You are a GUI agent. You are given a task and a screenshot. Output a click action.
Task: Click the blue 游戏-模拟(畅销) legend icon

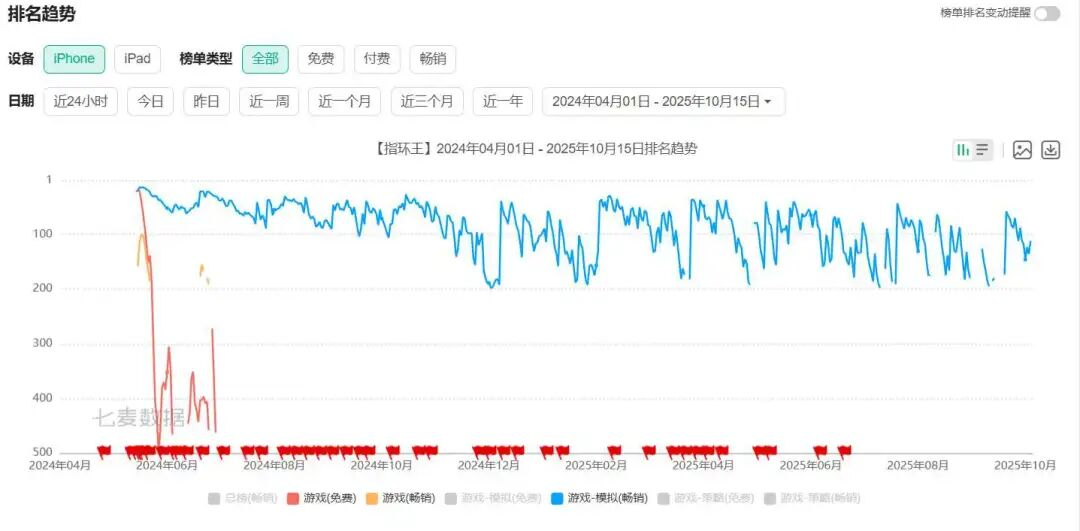point(557,498)
